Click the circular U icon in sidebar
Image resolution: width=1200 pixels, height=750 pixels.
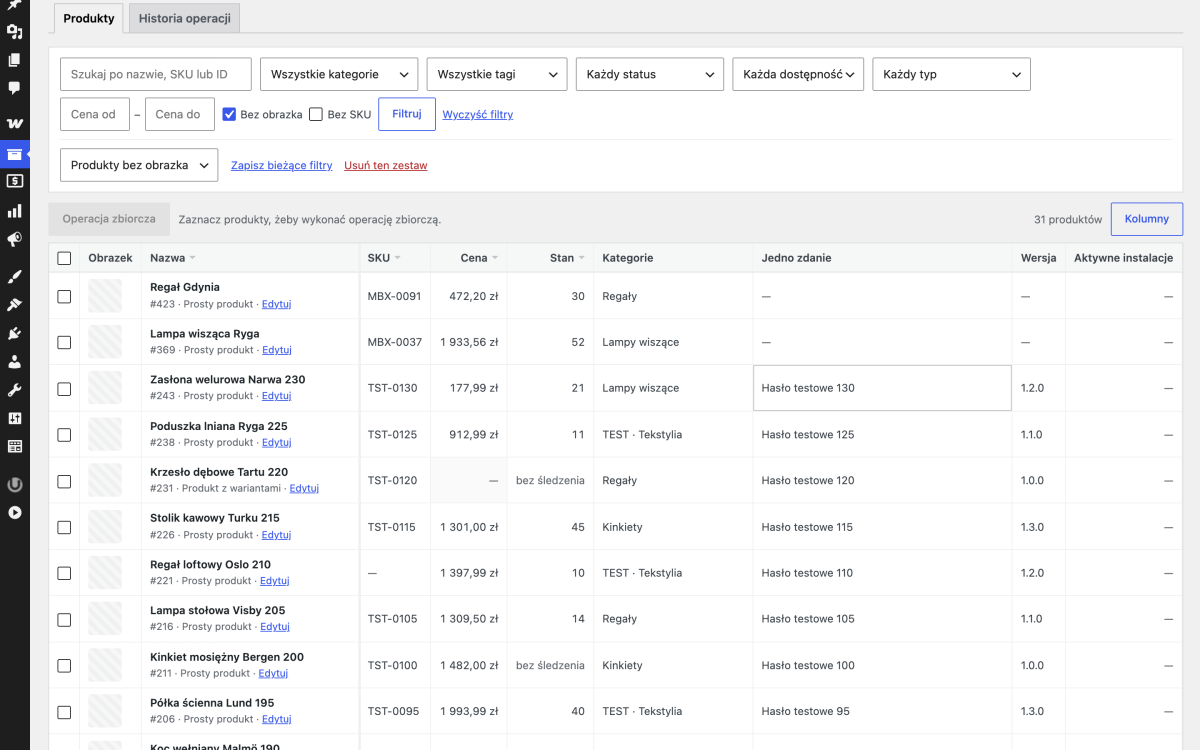click(15, 485)
